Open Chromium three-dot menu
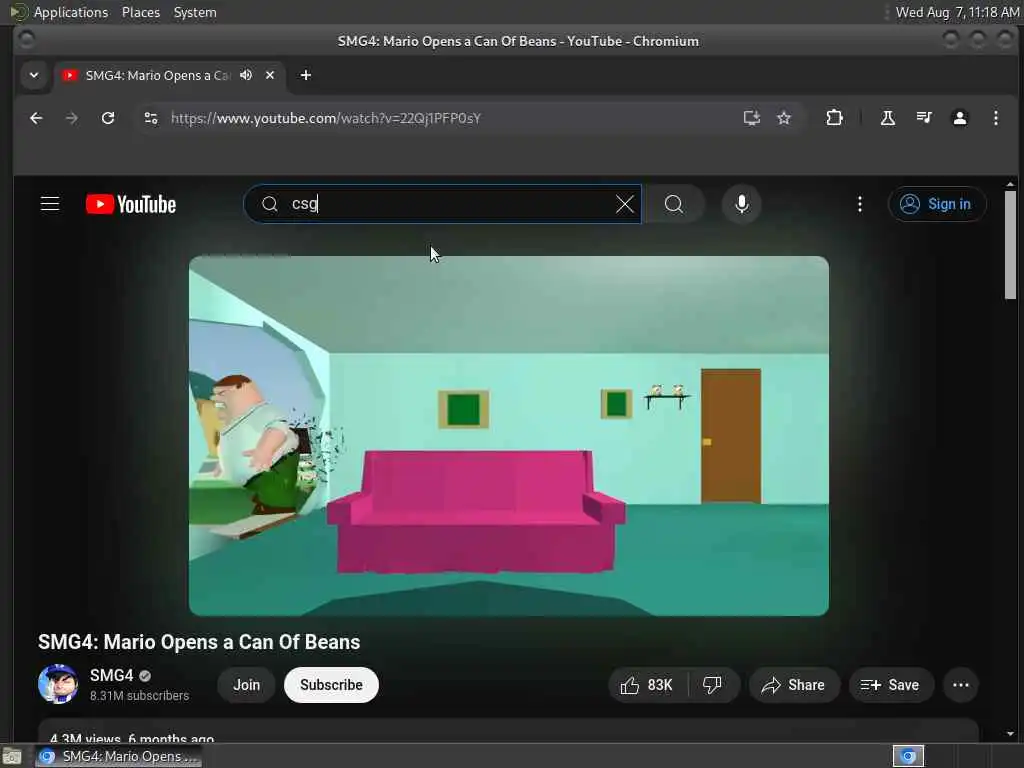The width and height of the screenshot is (1024, 768). click(x=995, y=118)
